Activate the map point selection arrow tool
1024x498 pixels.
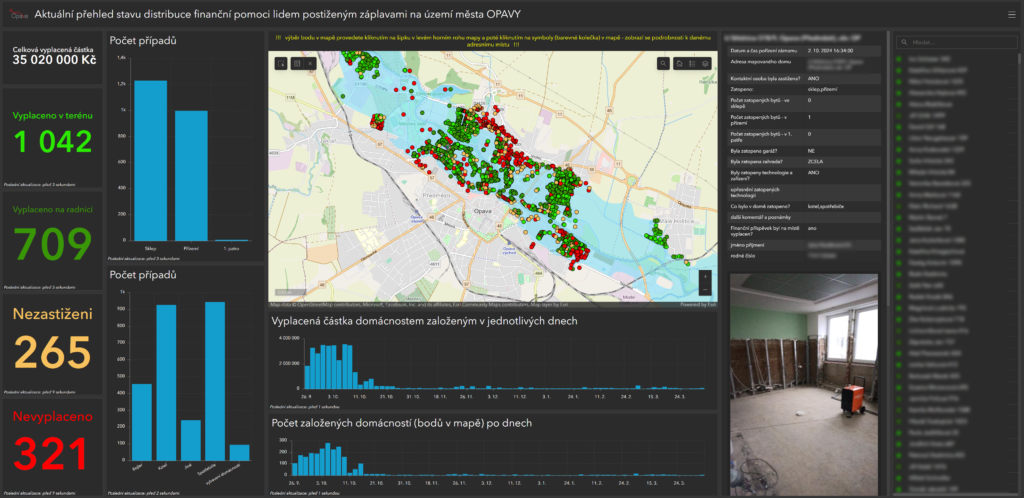tap(282, 63)
